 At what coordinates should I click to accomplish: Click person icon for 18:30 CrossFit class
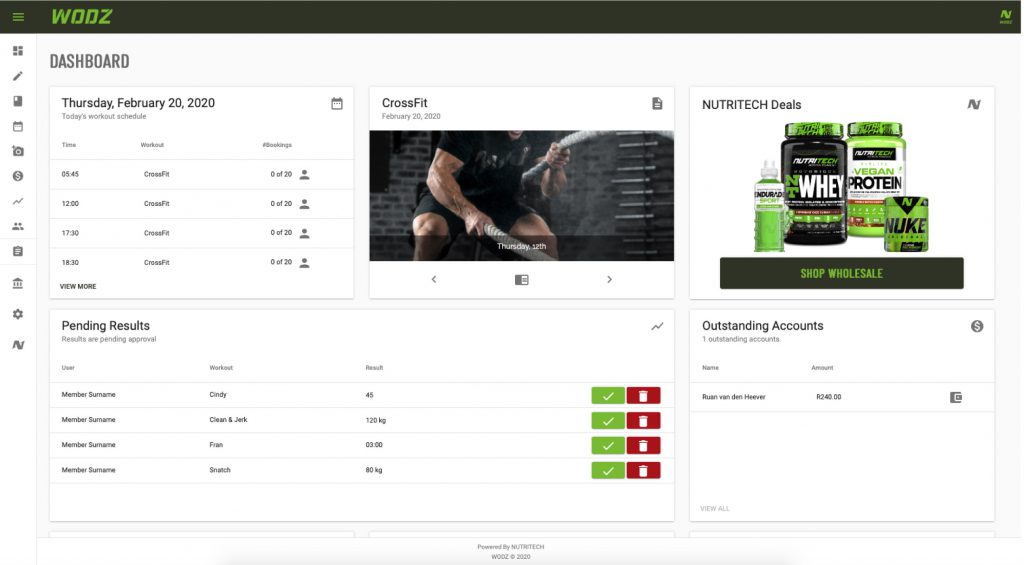pos(304,263)
